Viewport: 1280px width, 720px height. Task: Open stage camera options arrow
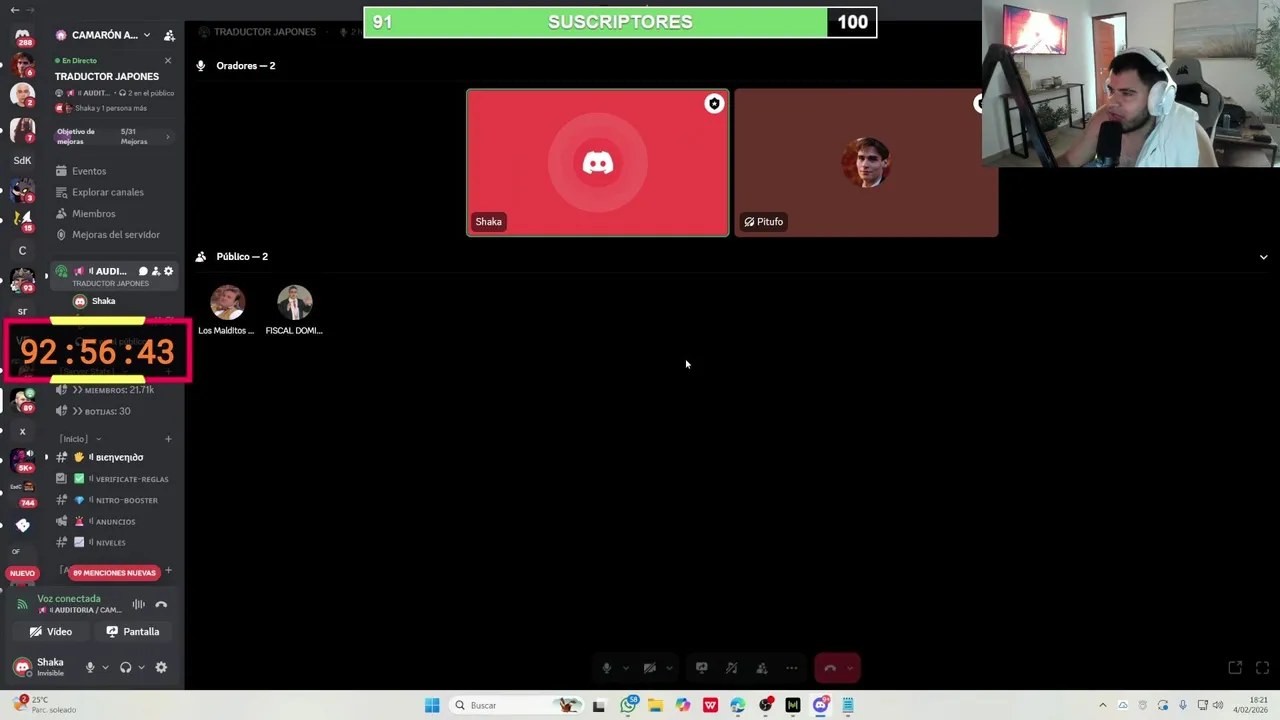tap(669, 668)
